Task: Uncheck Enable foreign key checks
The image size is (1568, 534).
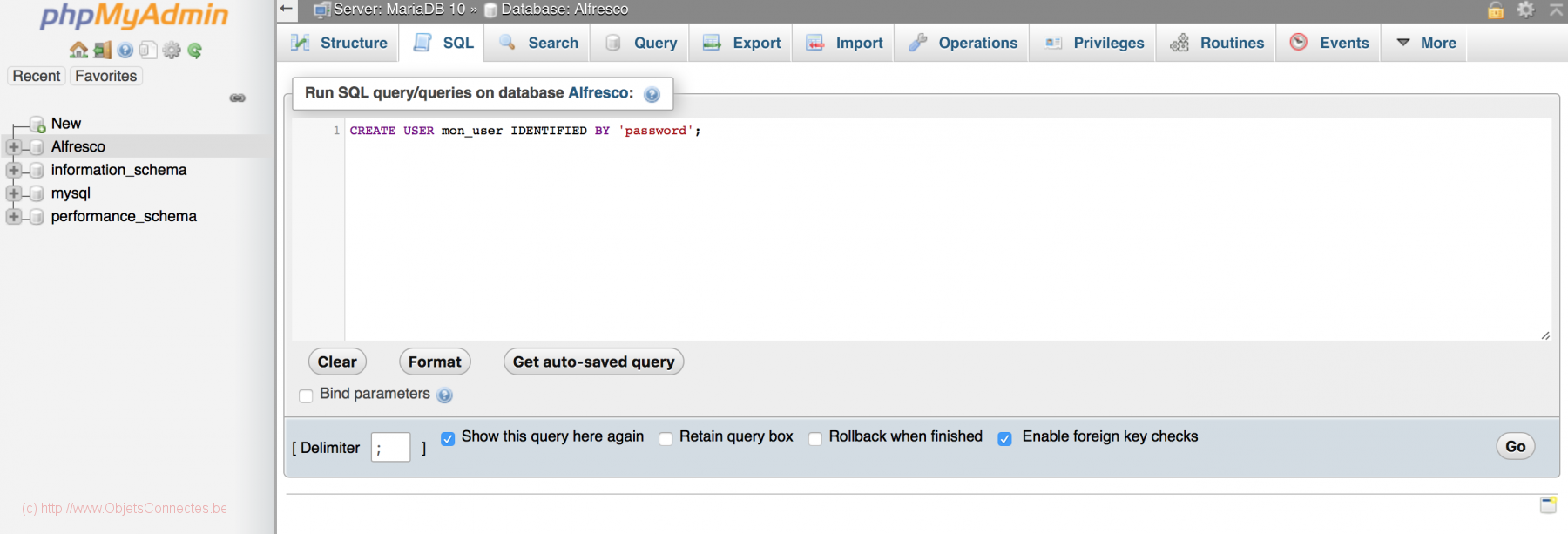Action: point(1004,438)
